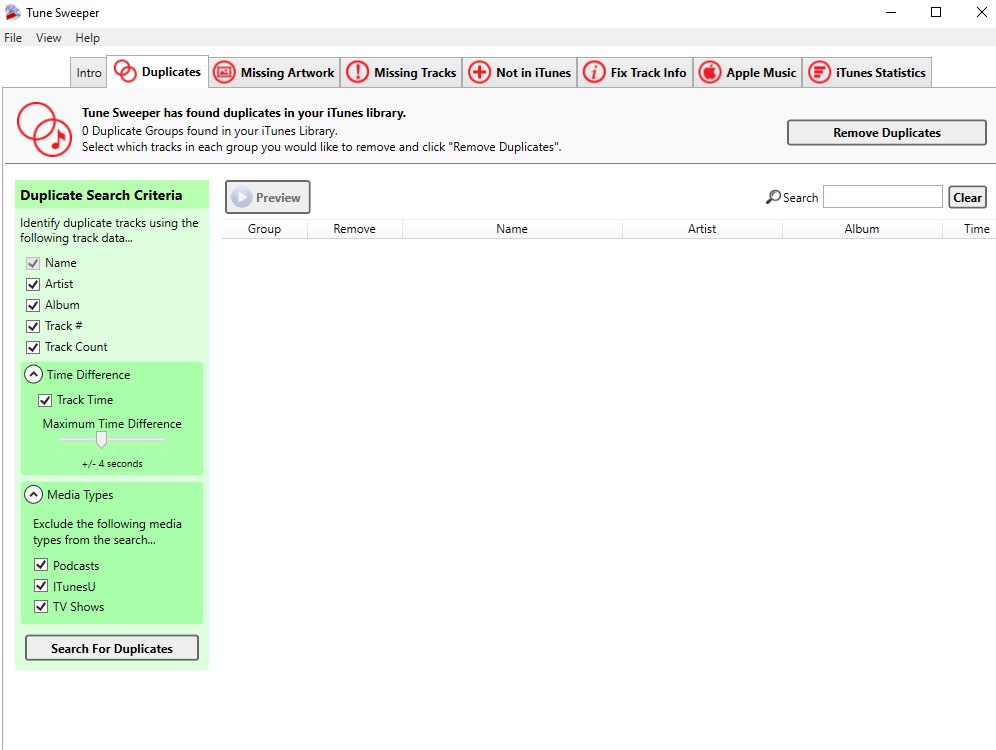Click the Remove Duplicates button
The height and width of the screenshot is (750, 996).
pyautogui.click(x=887, y=133)
